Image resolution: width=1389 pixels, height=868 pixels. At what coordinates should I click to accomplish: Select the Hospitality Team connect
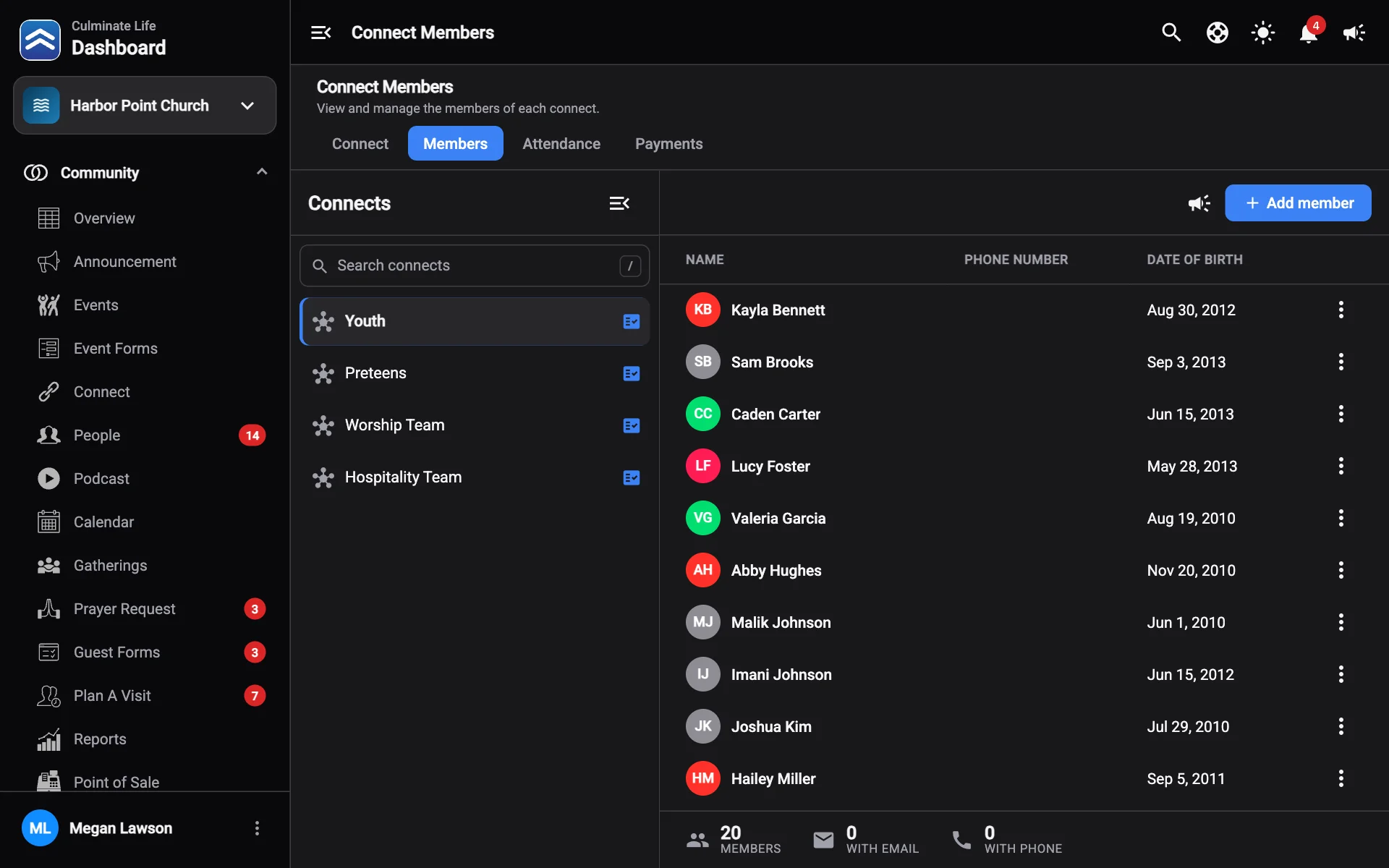[475, 477]
